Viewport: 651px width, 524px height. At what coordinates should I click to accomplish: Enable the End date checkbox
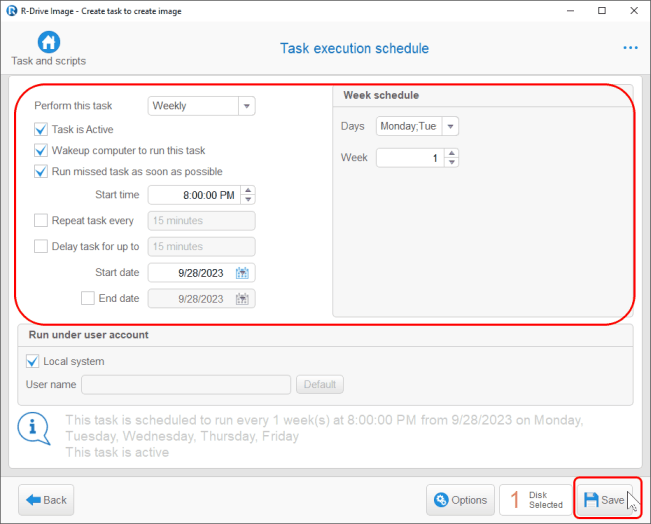tap(88, 298)
